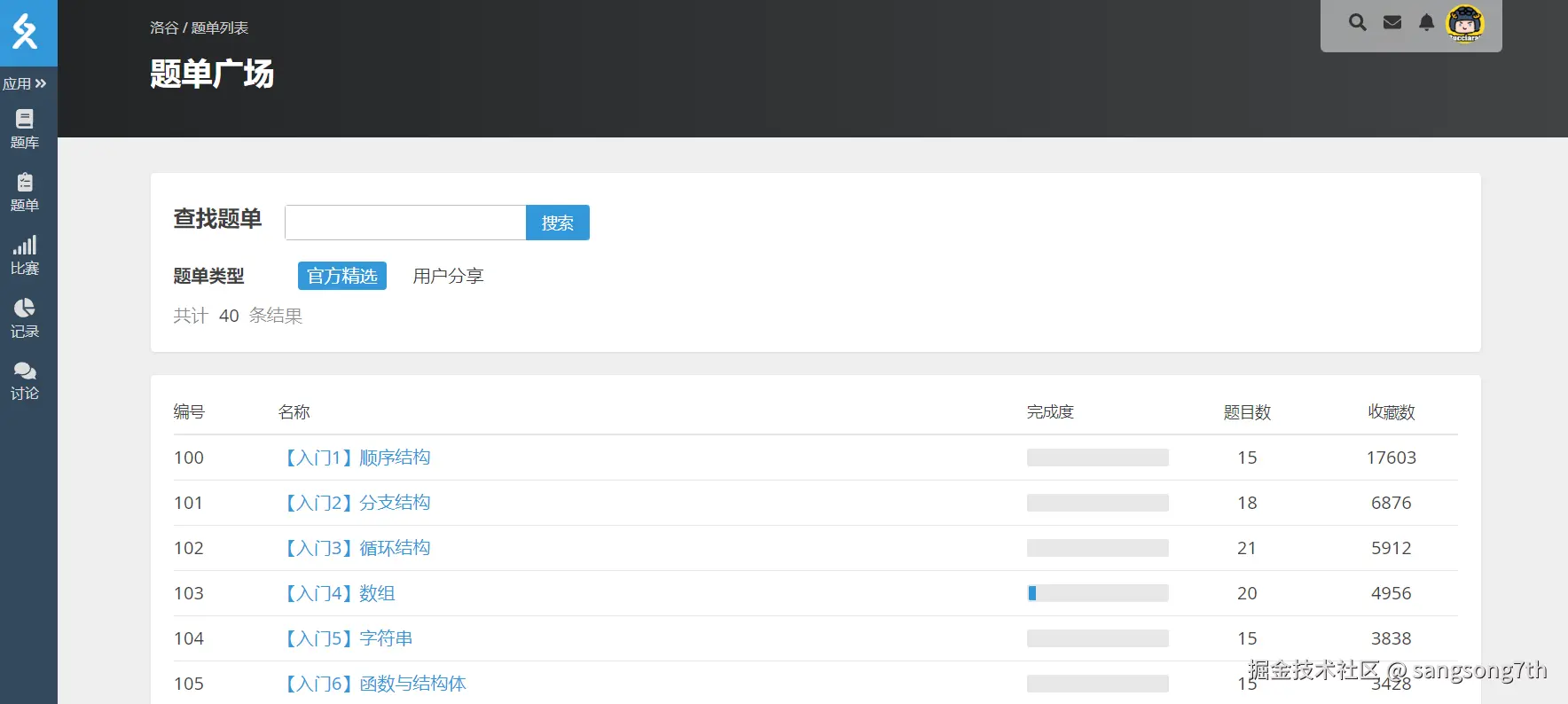
Task: Click the search magnifier icon in header
Action: [1358, 22]
